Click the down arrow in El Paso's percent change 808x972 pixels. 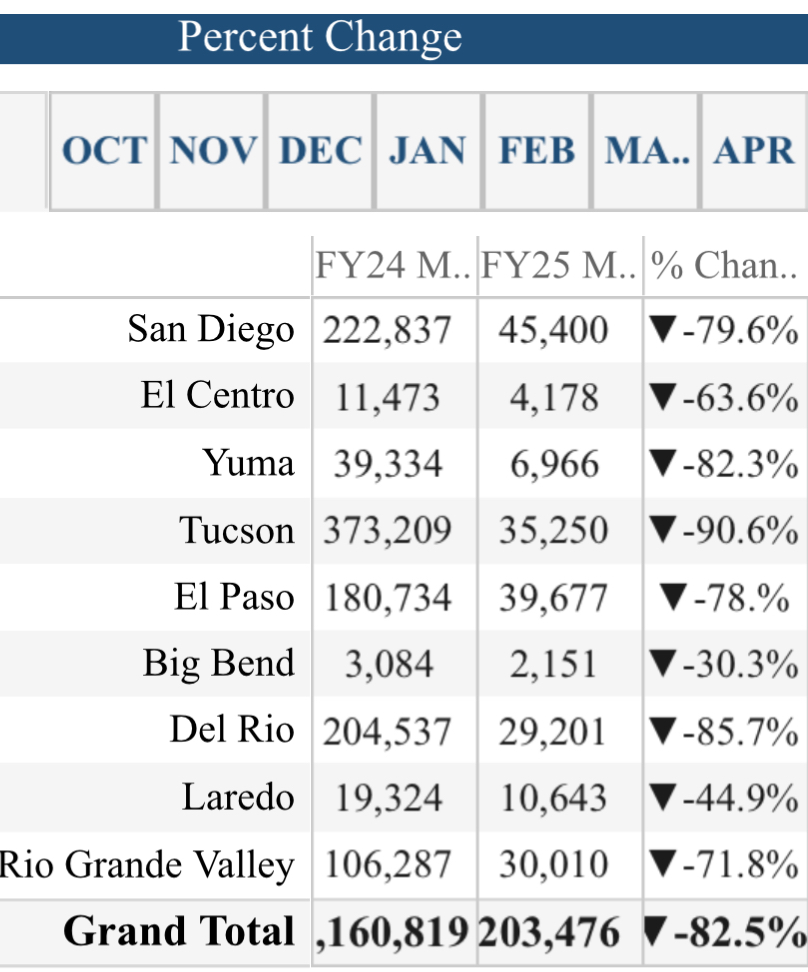click(x=673, y=597)
